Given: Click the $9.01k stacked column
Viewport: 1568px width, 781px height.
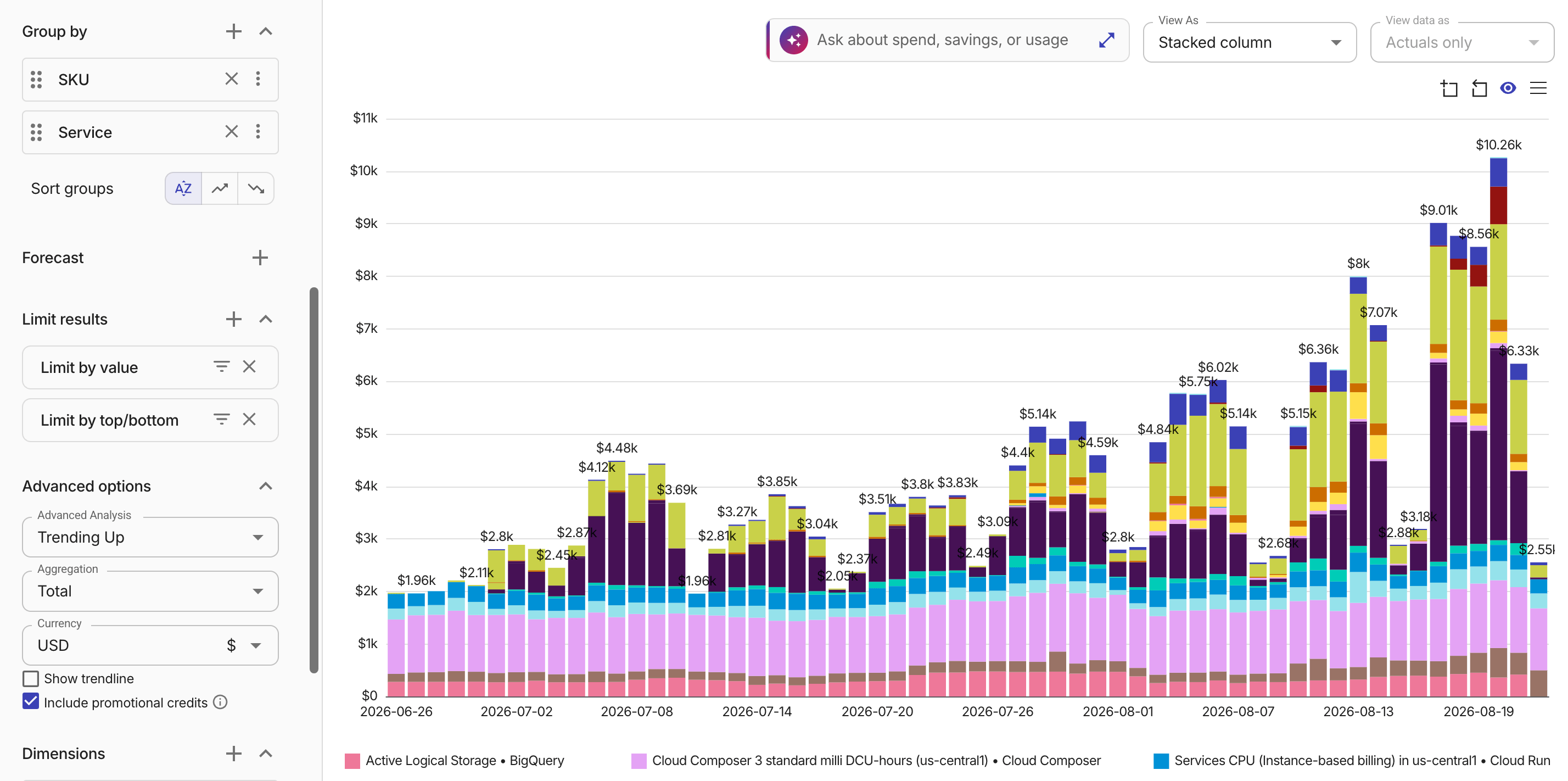Looking at the screenshot, I should [1438, 460].
